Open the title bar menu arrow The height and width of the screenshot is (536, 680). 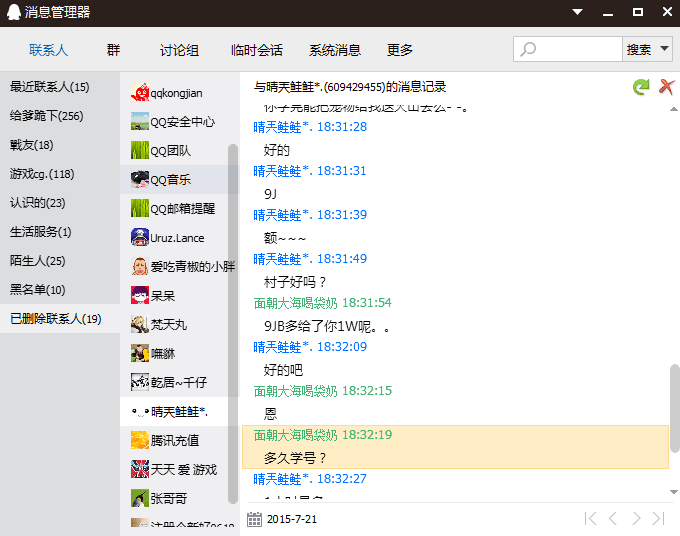pos(577,12)
